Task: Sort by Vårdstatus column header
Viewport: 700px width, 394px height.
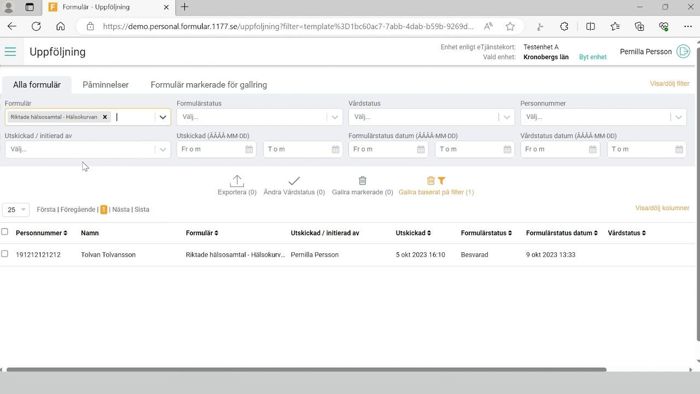Action: coord(627,233)
